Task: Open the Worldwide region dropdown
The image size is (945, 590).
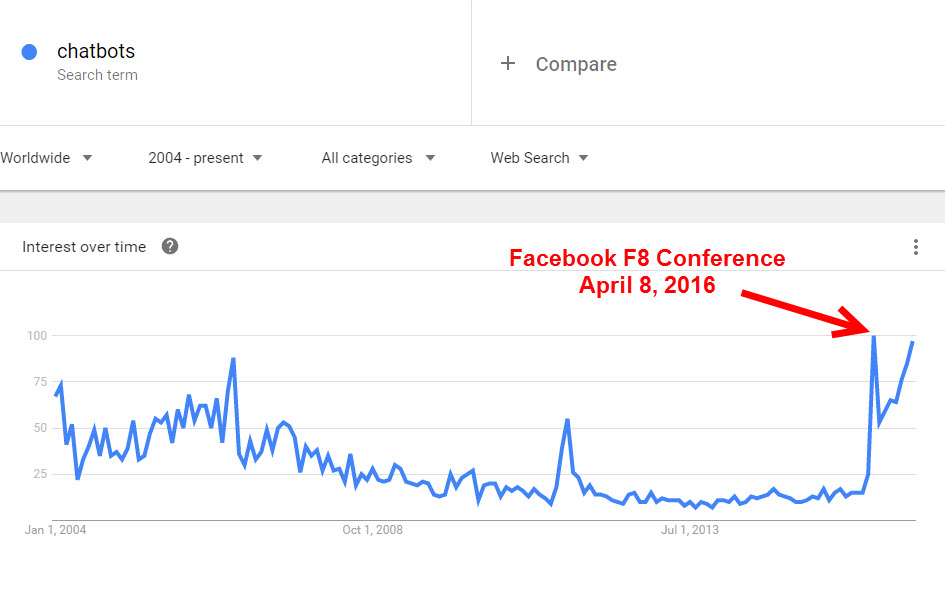Action: click(46, 158)
